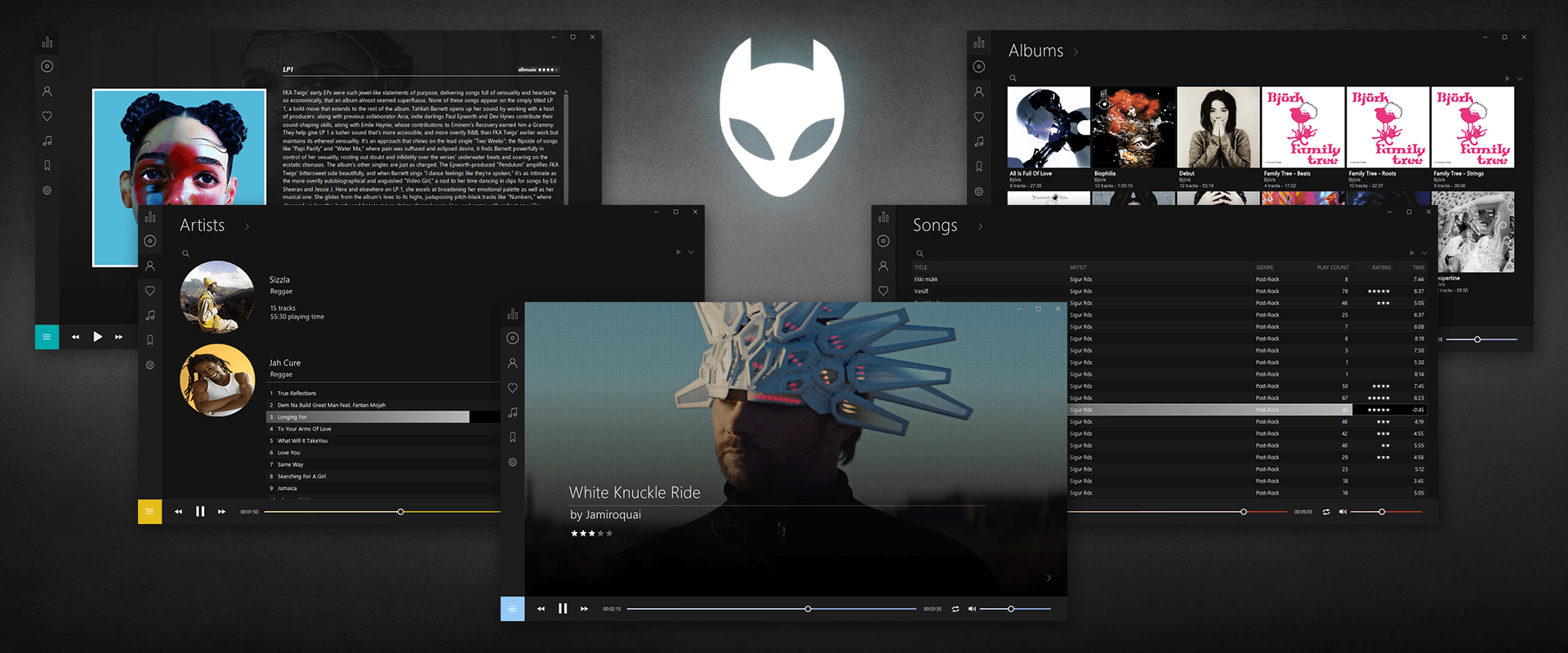Open Favorites heart icon in White Knuckle Ride window
Image resolution: width=1568 pixels, height=653 pixels.
[x=513, y=388]
